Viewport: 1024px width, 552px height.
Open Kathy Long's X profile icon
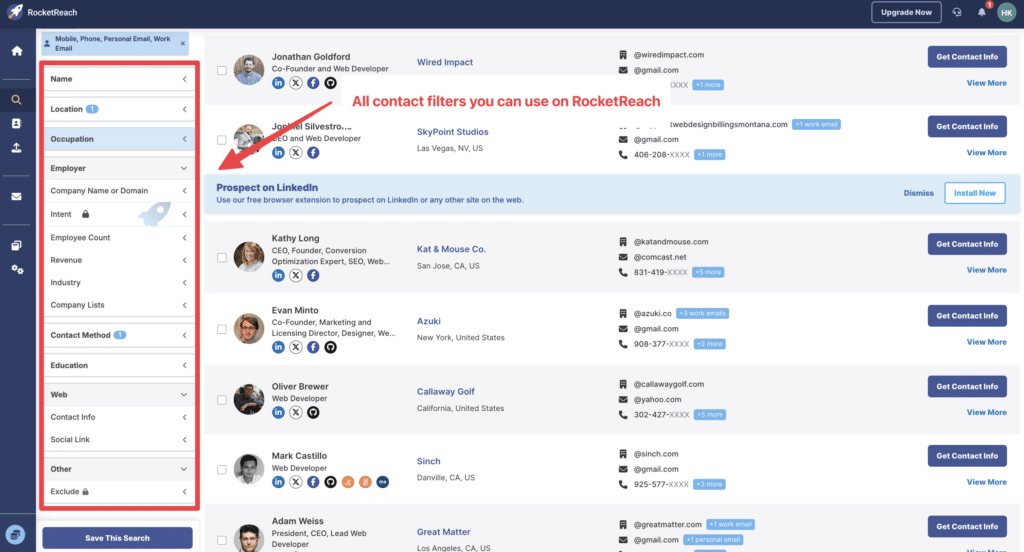point(296,276)
